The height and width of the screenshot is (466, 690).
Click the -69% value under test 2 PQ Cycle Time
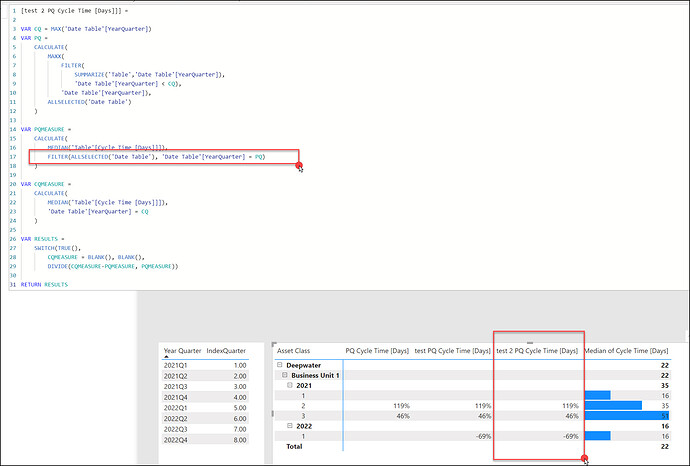pos(571,436)
